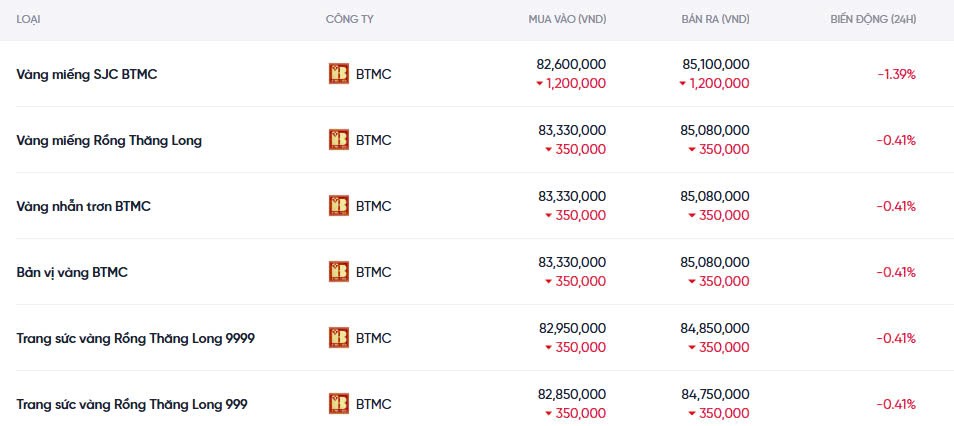Open Trang sức vàng Rồng Thăng Long 999
This screenshot has width=954, height=426.
pos(132,404)
